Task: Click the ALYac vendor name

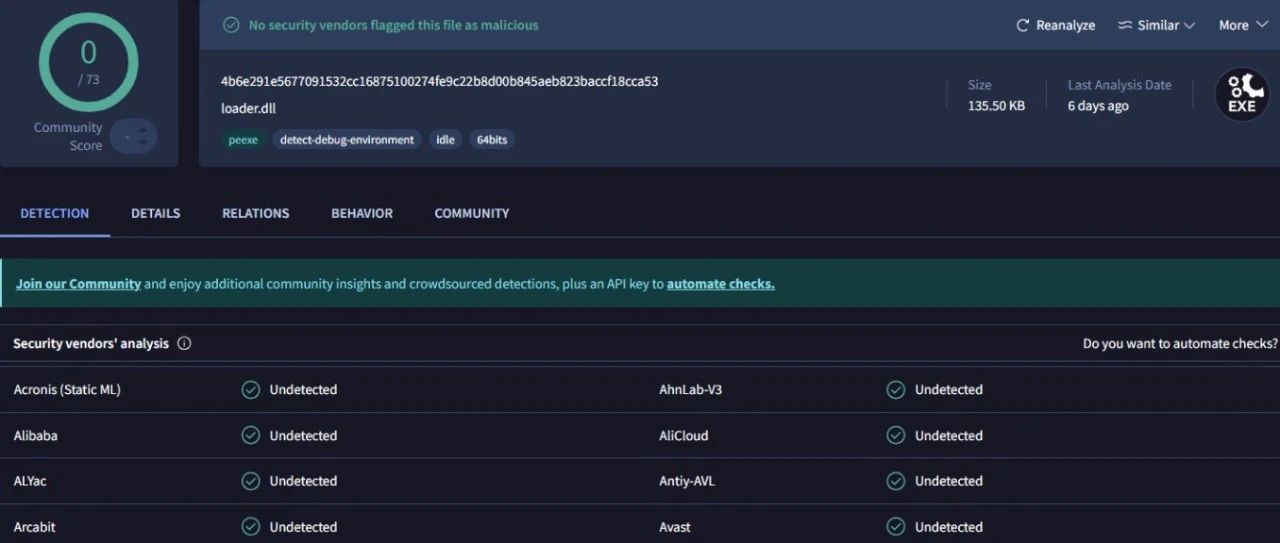Action: tap(30, 481)
